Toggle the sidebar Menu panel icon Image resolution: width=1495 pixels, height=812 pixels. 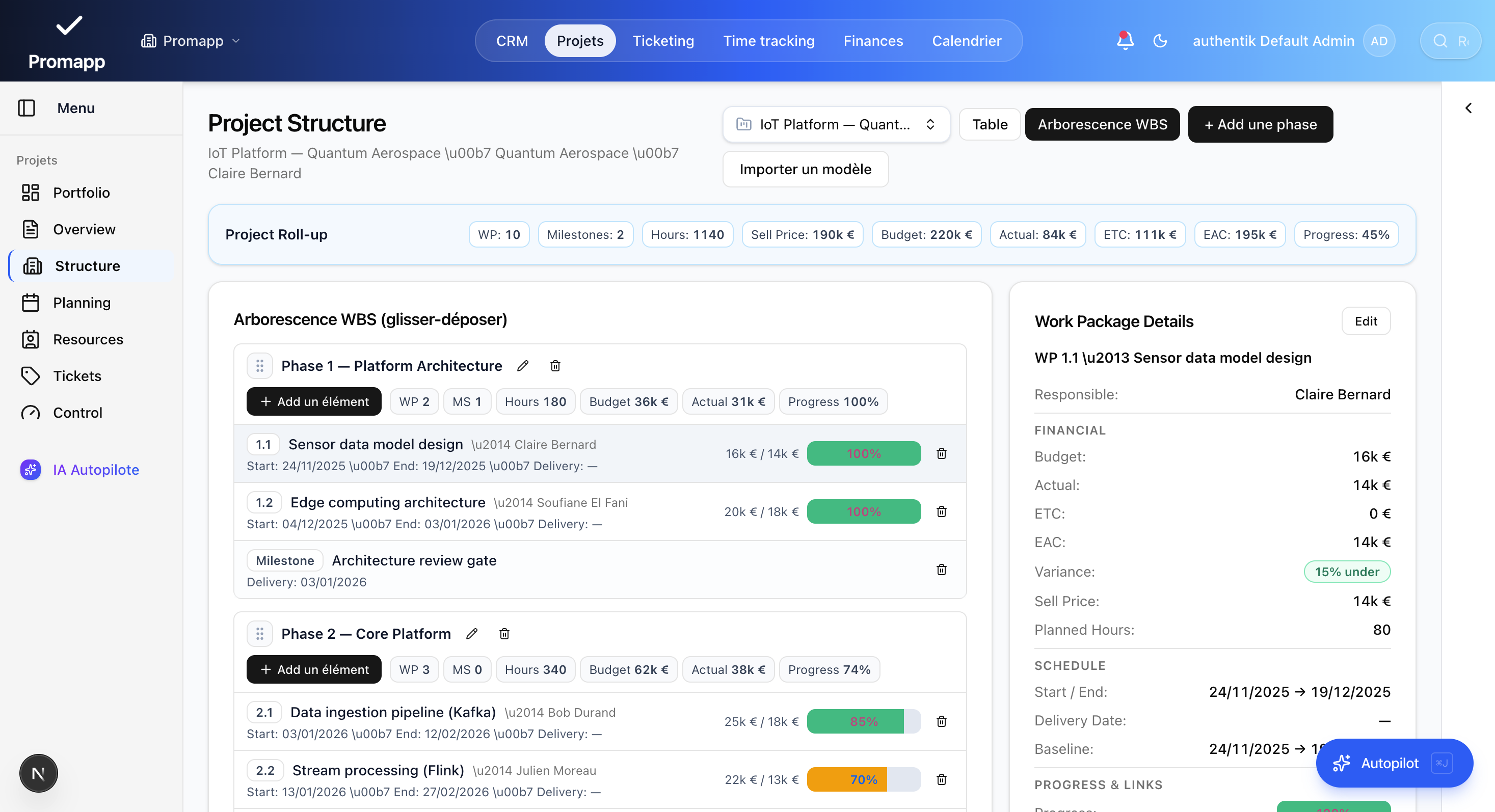tap(26, 108)
